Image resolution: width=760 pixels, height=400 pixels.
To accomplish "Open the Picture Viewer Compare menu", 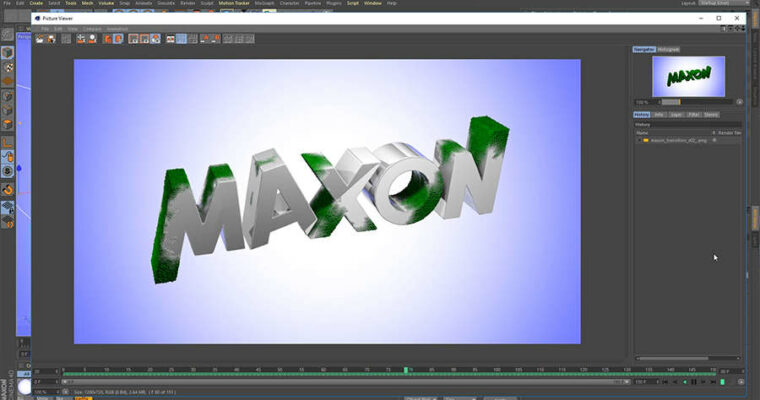I will pos(92,29).
